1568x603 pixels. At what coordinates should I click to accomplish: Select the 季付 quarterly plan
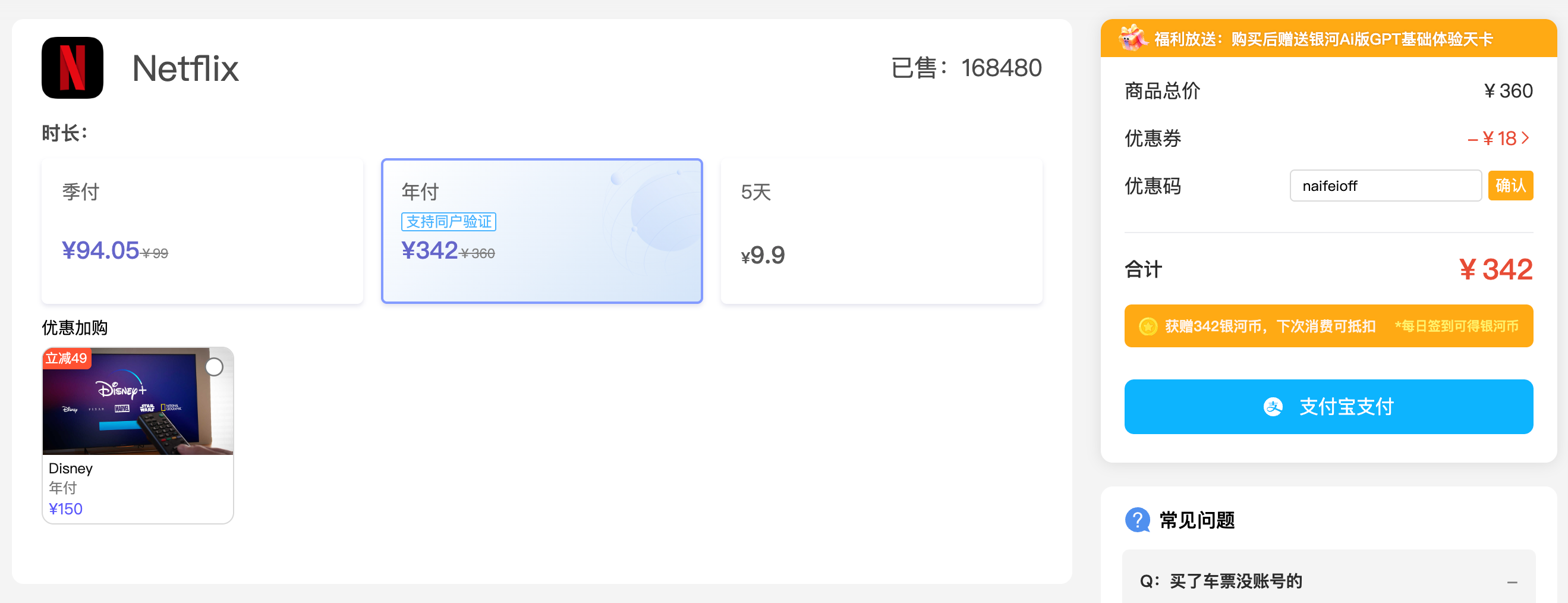[202, 231]
